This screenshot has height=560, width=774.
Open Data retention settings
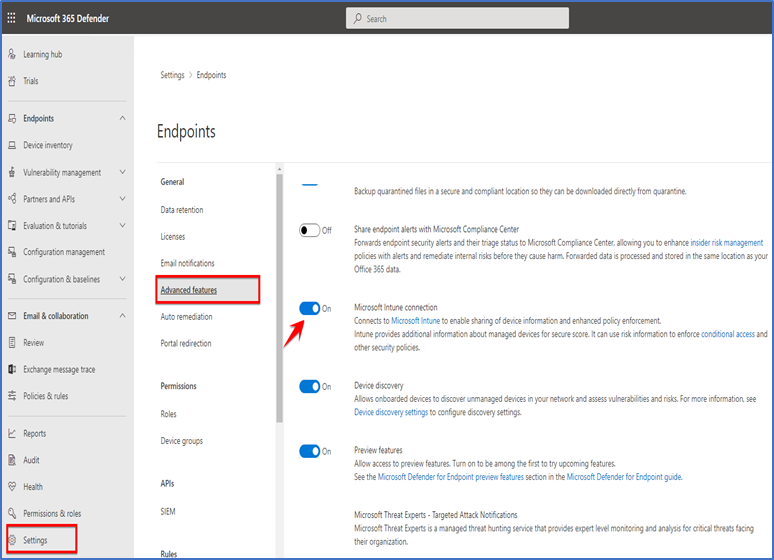click(x=182, y=210)
